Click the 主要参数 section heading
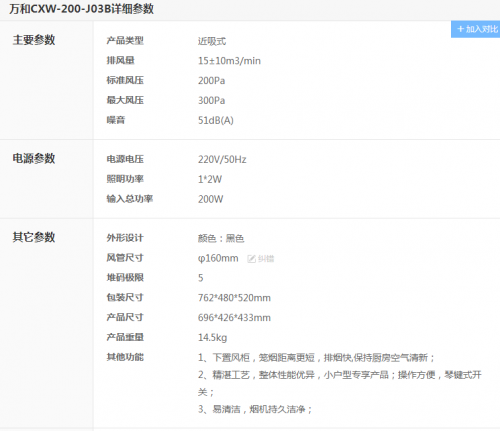Image resolution: width=500 pixels, height=431 pixels. pos(34,40)
